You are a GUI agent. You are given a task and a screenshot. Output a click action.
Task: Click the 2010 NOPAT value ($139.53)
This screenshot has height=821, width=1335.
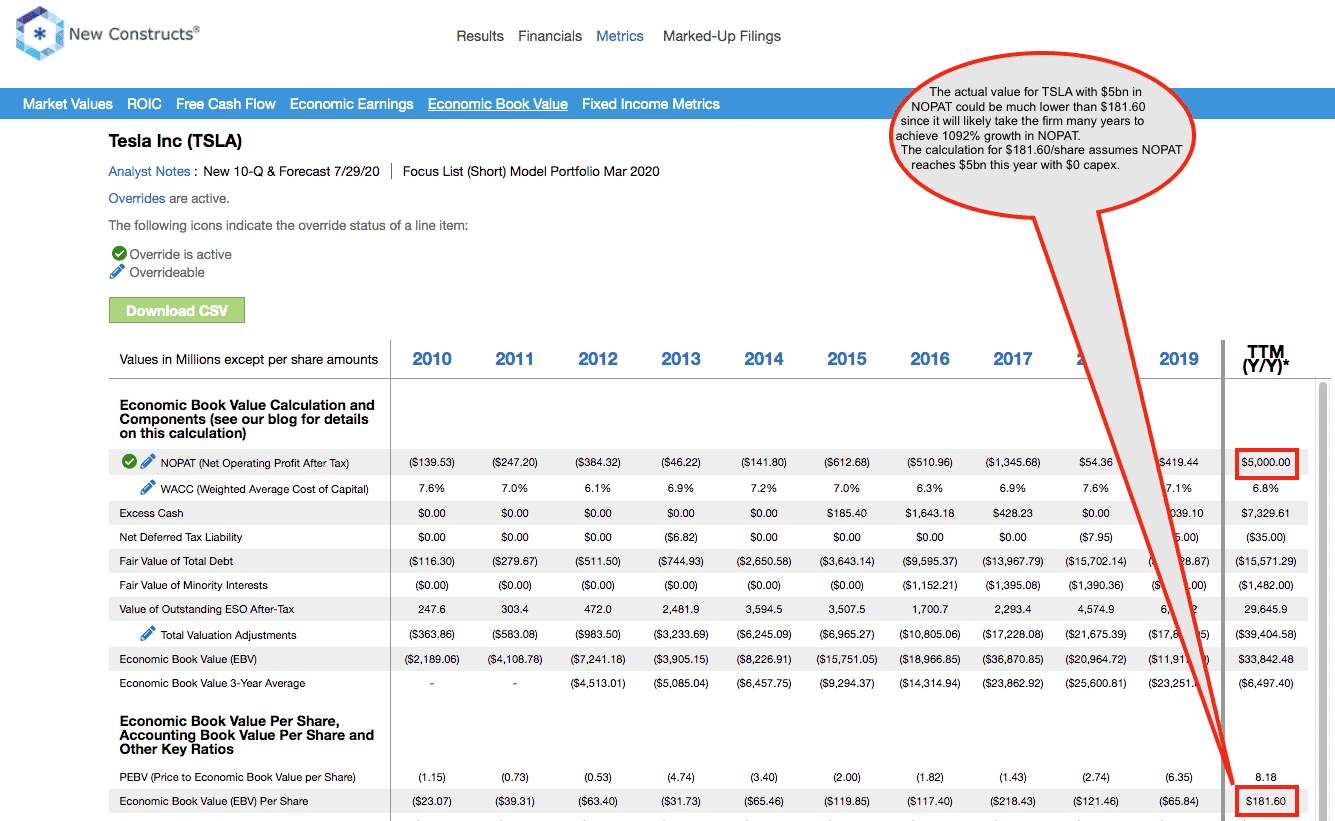432,462
